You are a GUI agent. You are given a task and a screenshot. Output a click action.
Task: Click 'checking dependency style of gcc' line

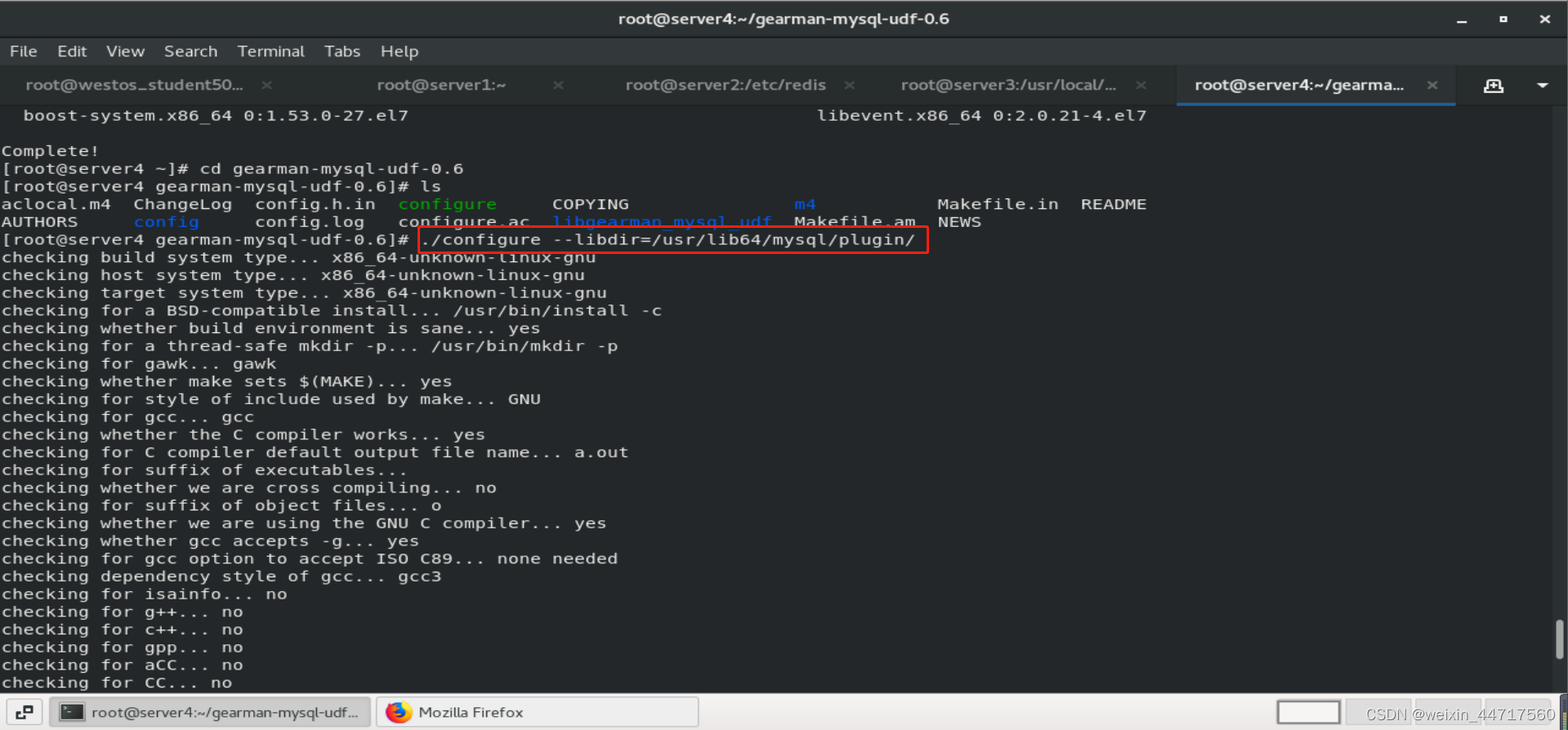tap(221, 576)
